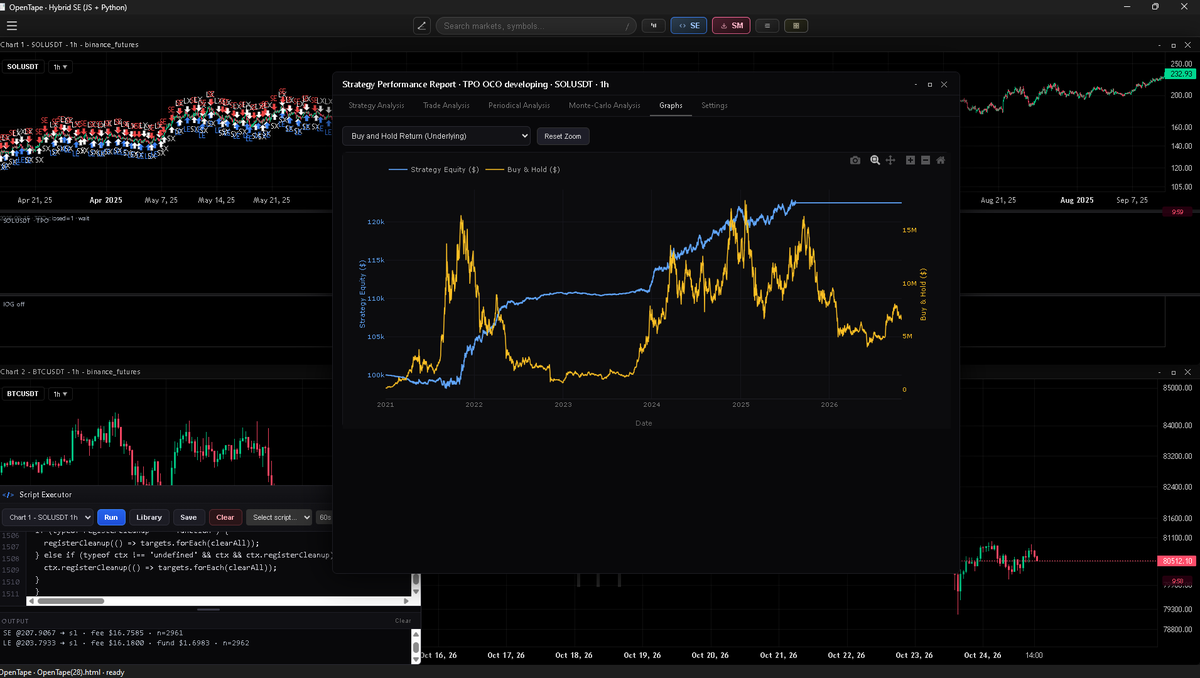
Task: Click the candlestick chart-type icon button
Action: point(653,25)
